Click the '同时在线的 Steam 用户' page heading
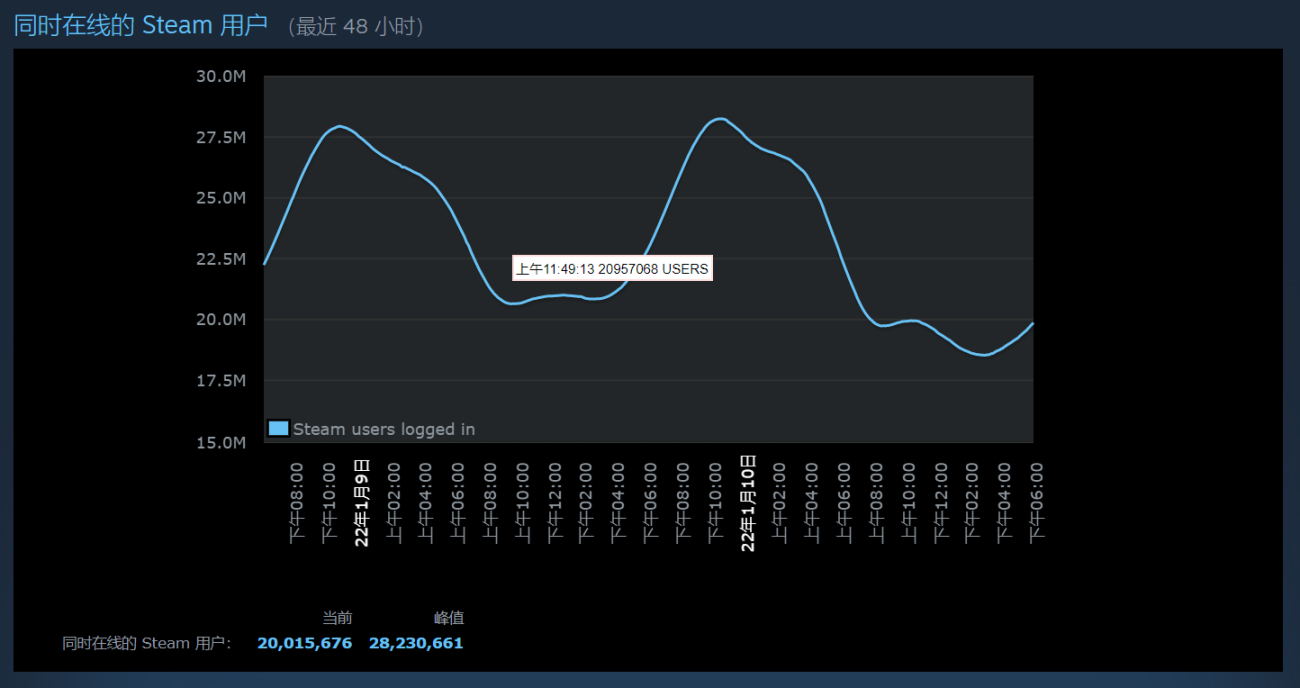Screen dimensions: 1300x688 coord(141,25)
